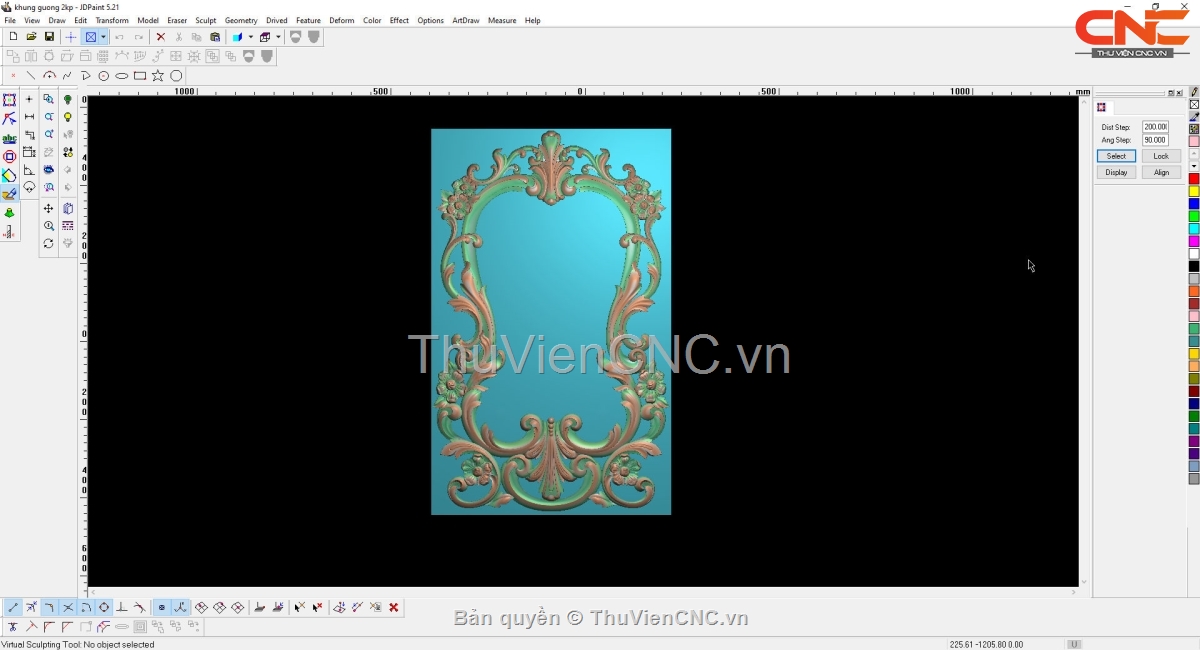Click the Dist Step input field
This screenshot has height=650, width=1200.
[x=1155, y=127]
